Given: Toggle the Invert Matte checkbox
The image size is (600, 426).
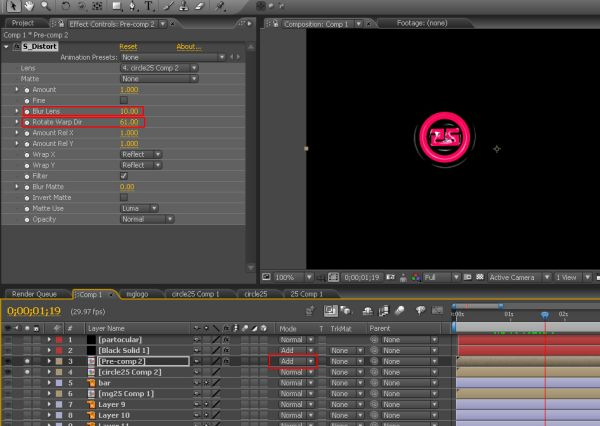Looking at the screenshot, I should coord(124,197).
